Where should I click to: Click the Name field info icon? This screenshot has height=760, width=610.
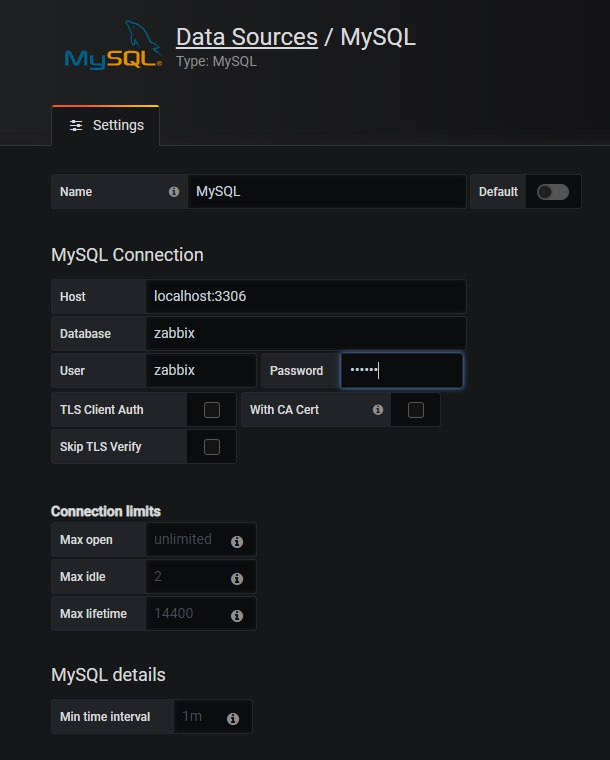(174, 192)
